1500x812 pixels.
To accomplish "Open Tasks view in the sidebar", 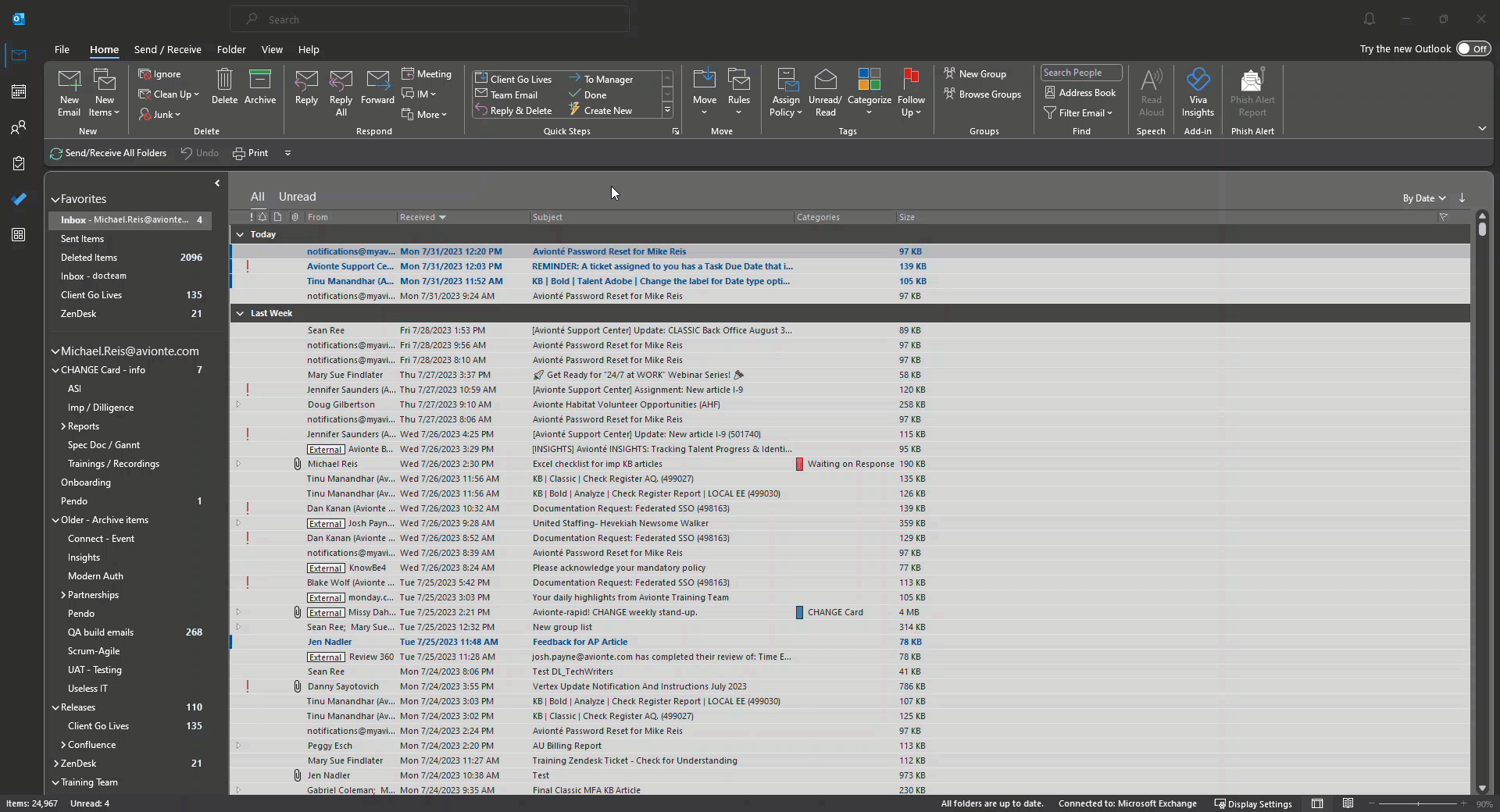I will pyautogui.click(x=19, y=163).
